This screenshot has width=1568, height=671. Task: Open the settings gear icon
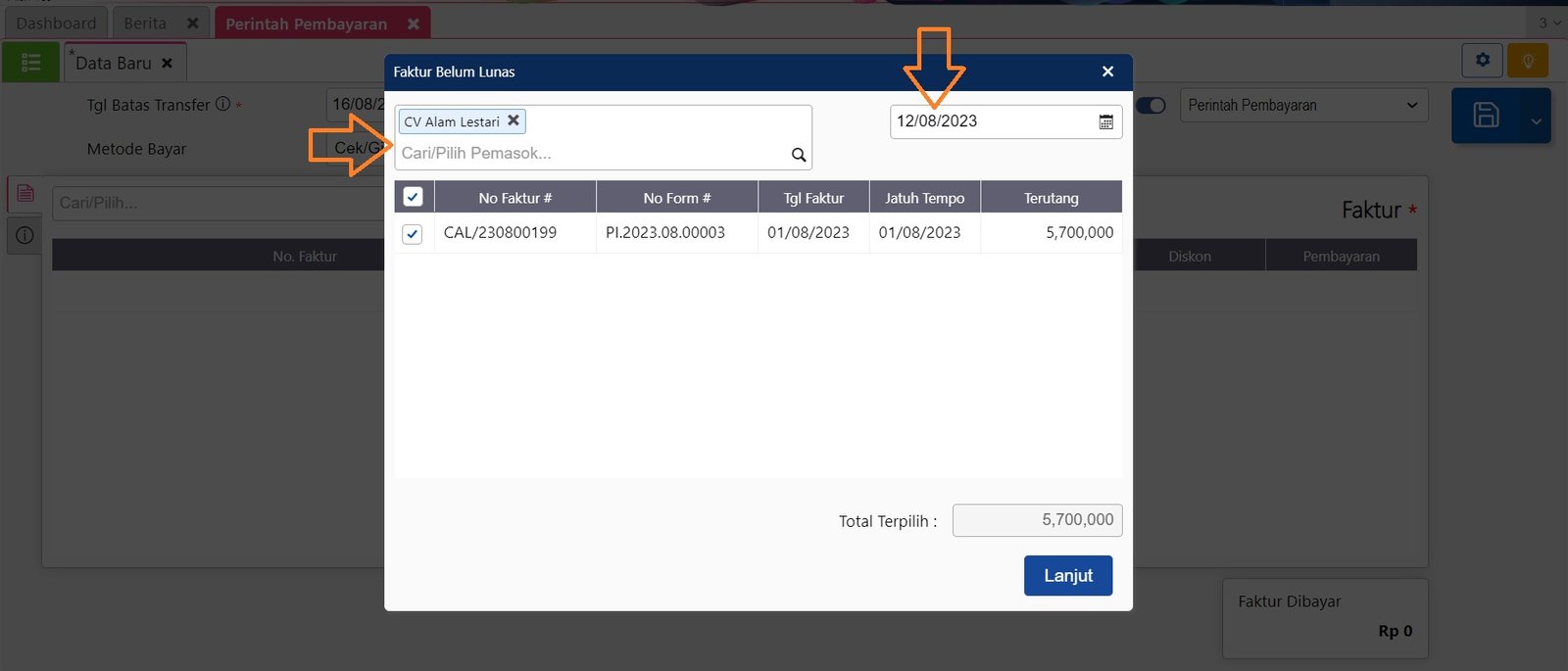tap(1482, 60)
